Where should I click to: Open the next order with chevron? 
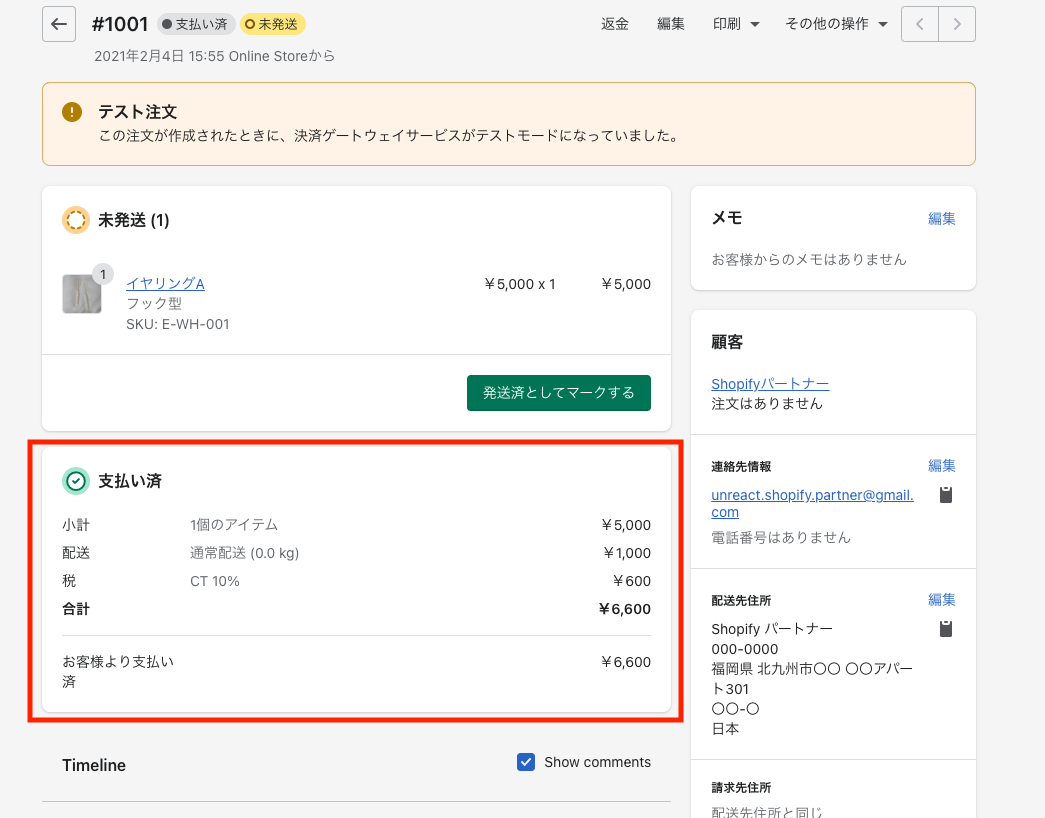pos(957,24)
